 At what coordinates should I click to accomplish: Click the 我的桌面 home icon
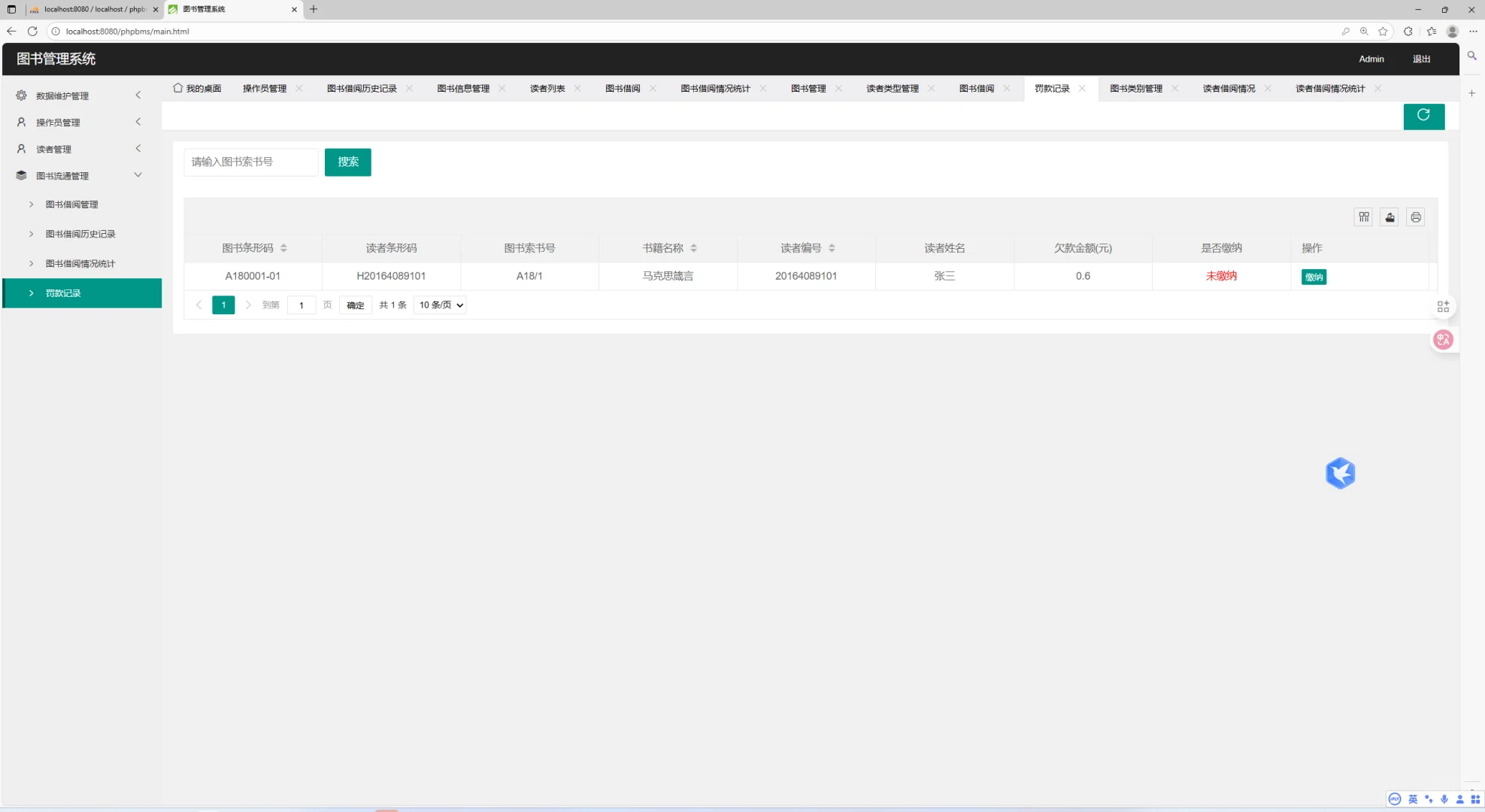pyautogui.click(x=177, y=88)
